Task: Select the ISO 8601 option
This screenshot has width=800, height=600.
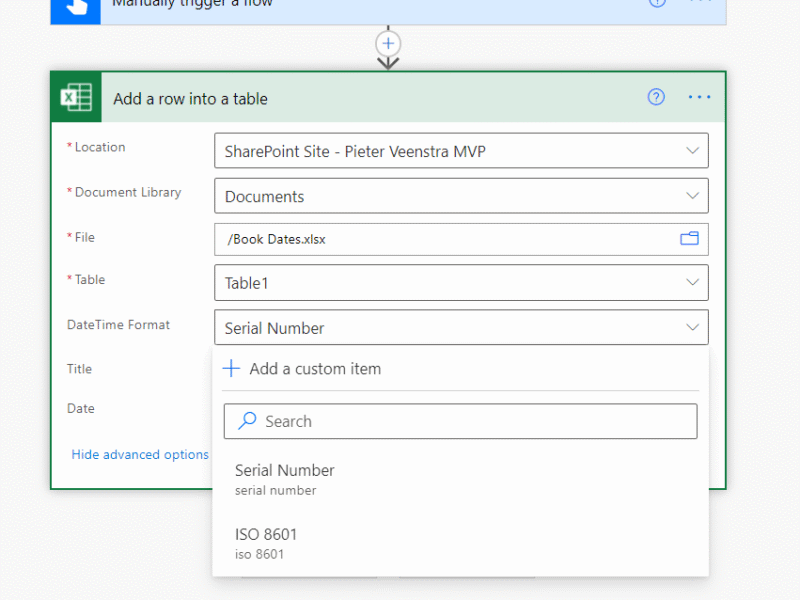Action: tap(460, 543)
